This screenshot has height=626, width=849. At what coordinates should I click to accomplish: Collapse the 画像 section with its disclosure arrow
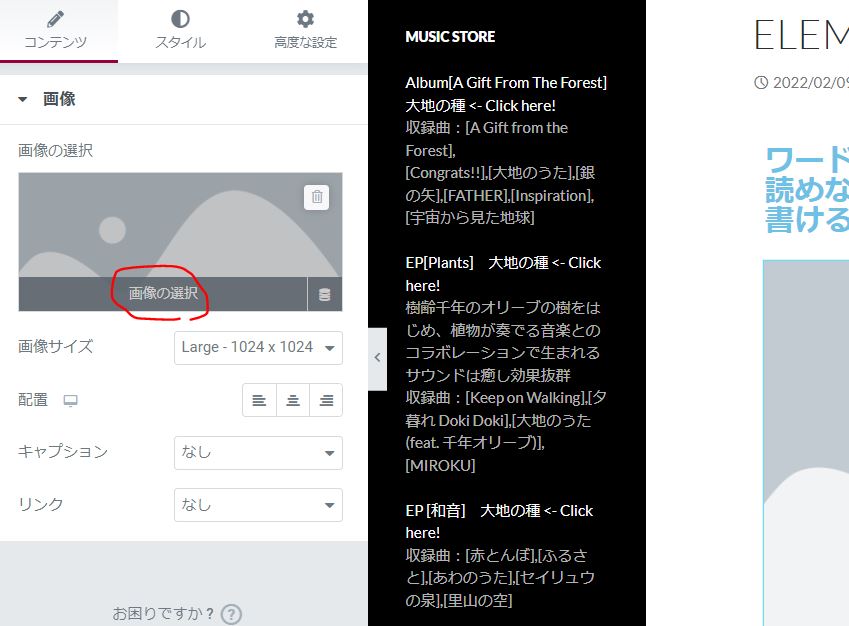tap(23, 98)
